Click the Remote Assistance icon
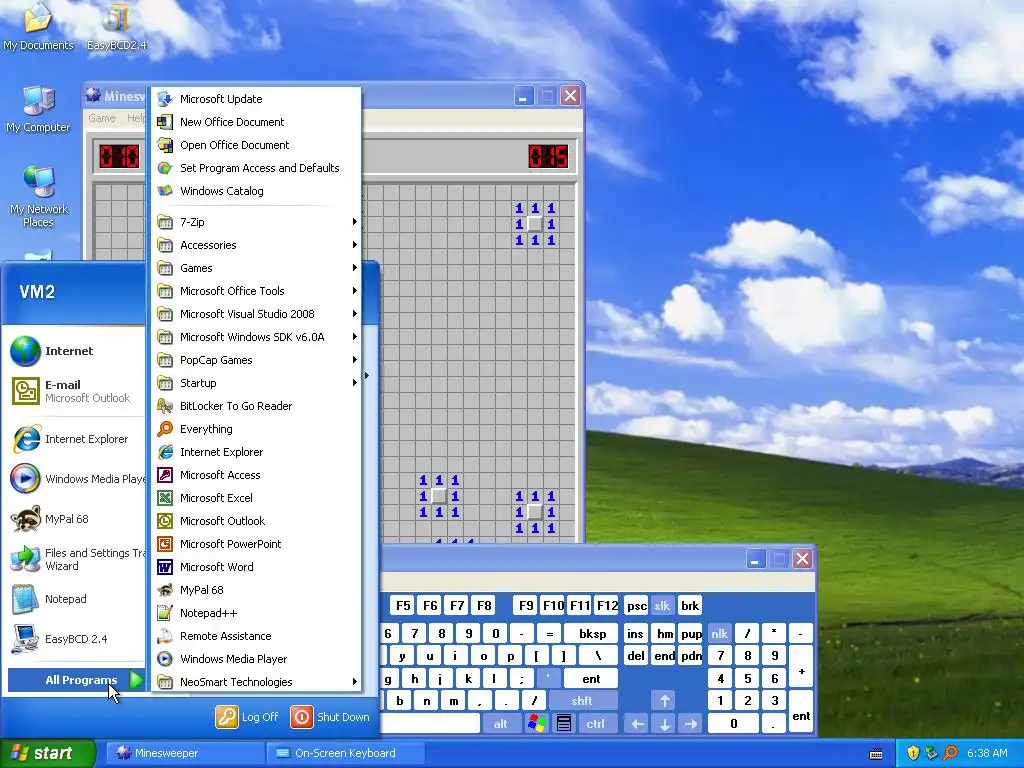Image resolution: width=1024 pixels, height=768 pixels. click(x=165, y=636)
